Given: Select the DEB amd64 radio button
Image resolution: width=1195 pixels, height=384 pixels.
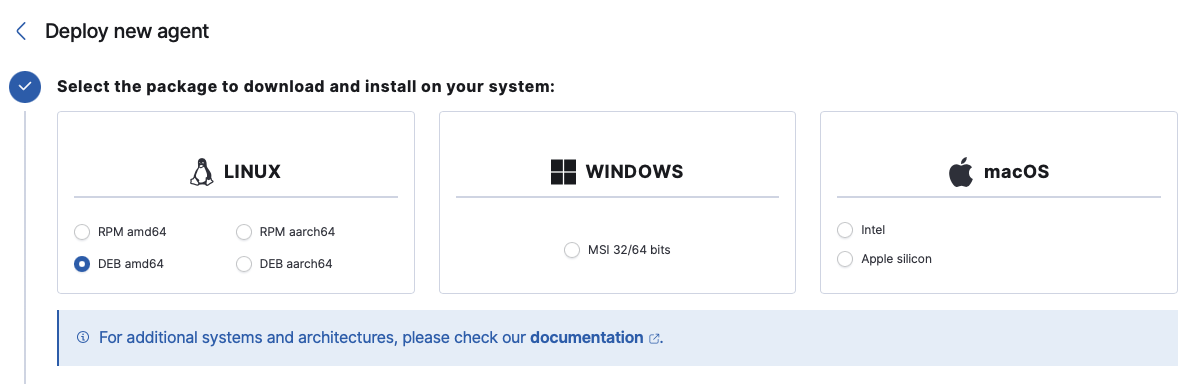Looking at the screenshot, I should click(x=82, y=264).
